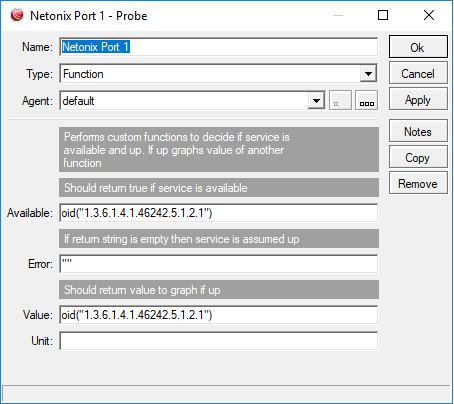The image size is (454, 404).
Task: Click the red Dude application icon in title bar
Action: click(17, 15)
